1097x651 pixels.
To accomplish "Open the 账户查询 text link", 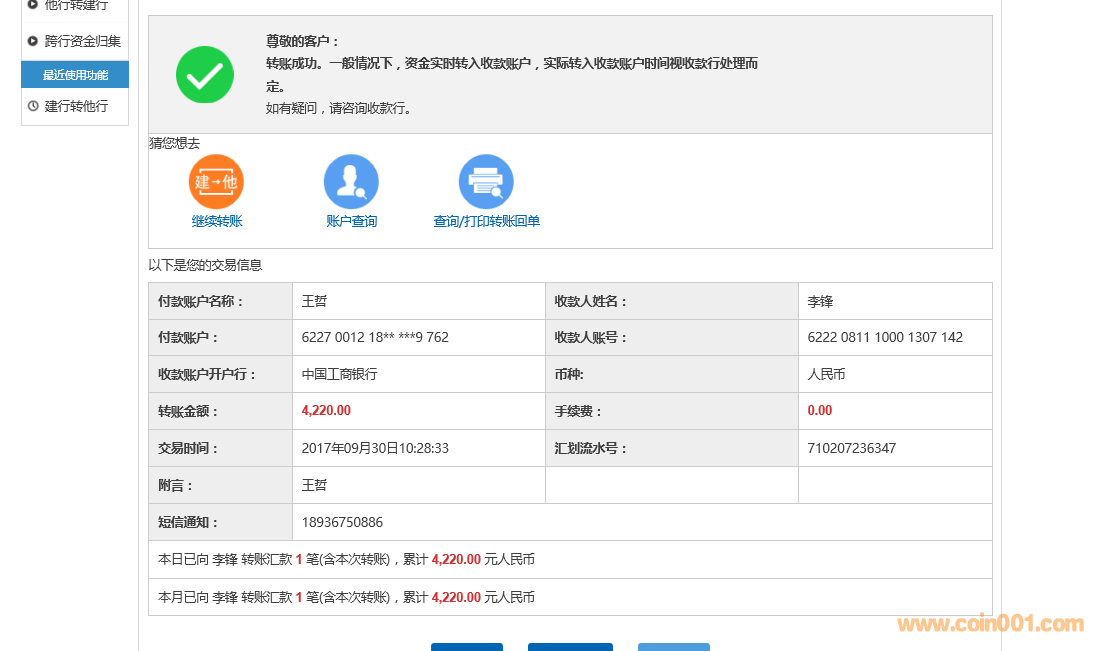I will click(x=352, y=221).
